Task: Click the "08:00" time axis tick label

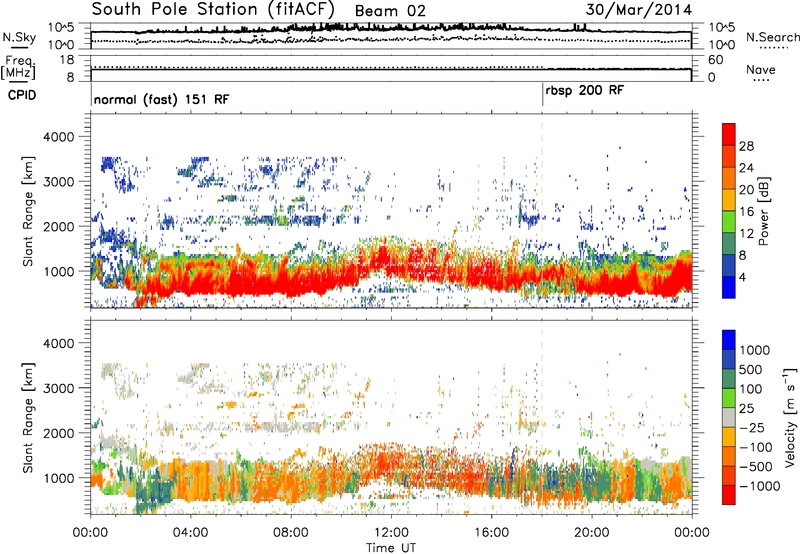Action: point(291,533)
